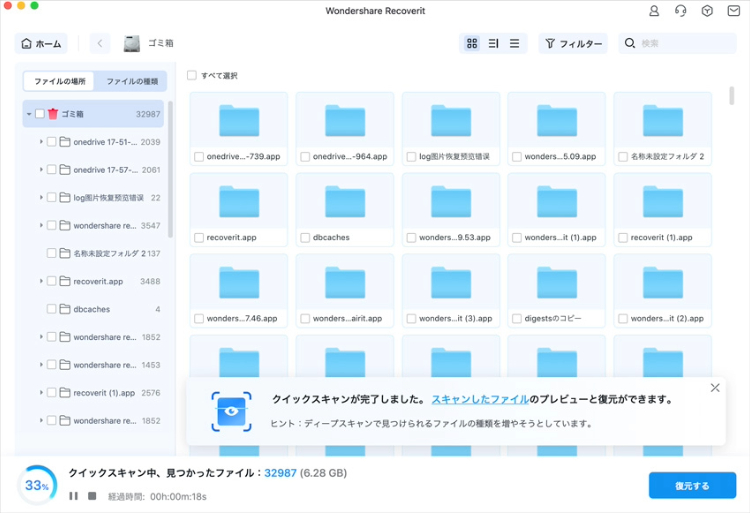Open the wonders...5.09.app folder icon
Screen dimensions: 750x513
(x=557, y=121)
